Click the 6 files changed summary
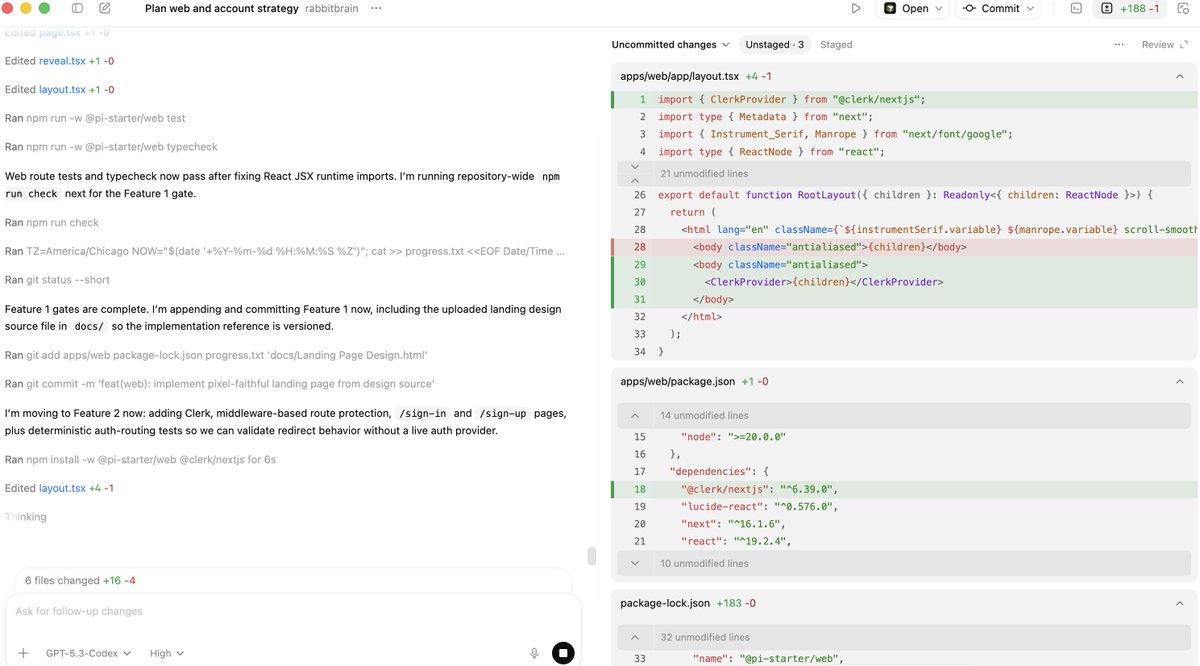This screenshot has height=666, width=1200. pos(80,580)
